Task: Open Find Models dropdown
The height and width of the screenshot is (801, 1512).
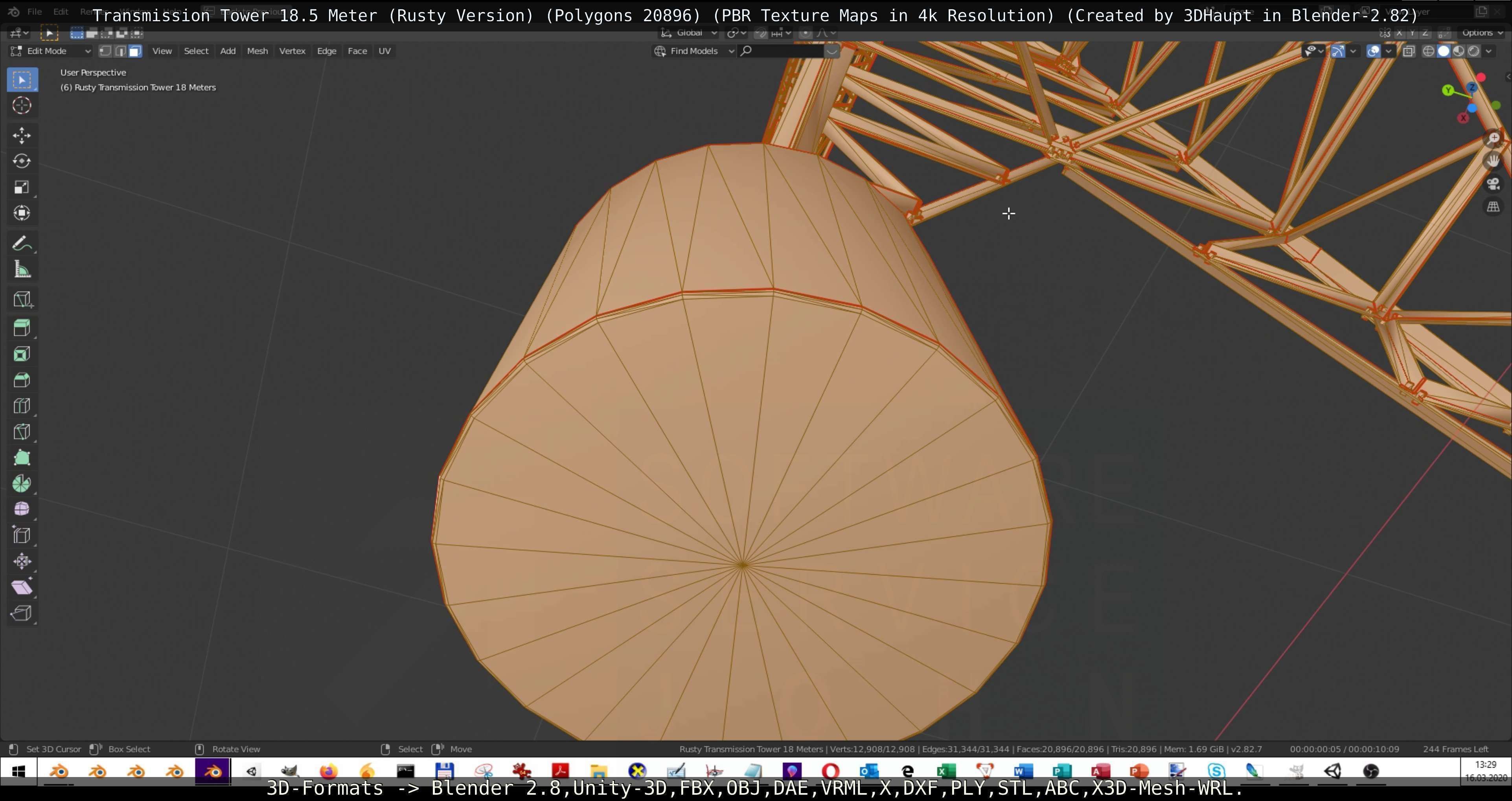Action: (x=694, y=51)
